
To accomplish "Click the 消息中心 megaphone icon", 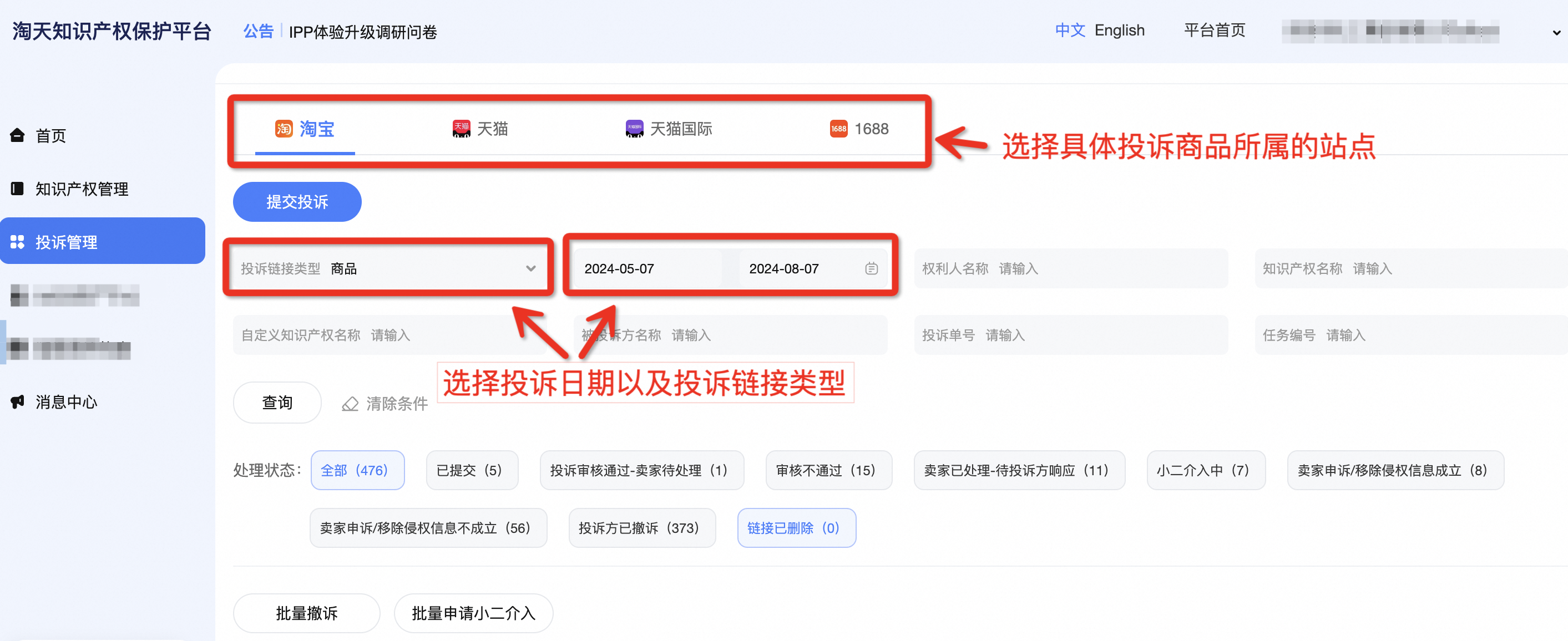I will point(17,401).
